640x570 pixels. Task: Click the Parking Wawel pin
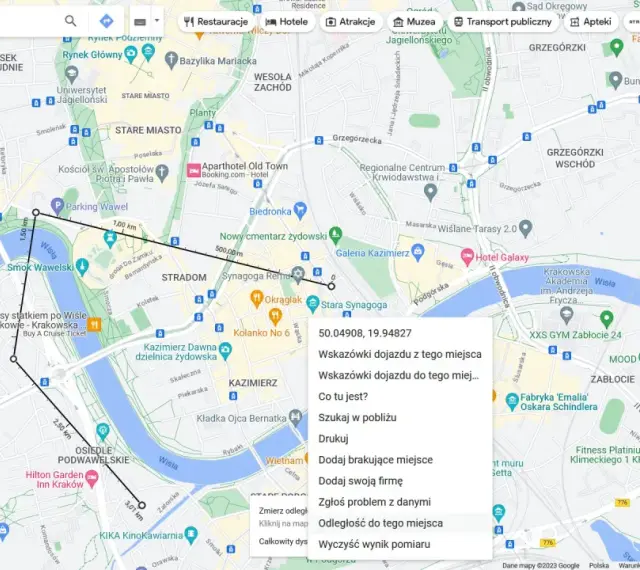point(57,206)
